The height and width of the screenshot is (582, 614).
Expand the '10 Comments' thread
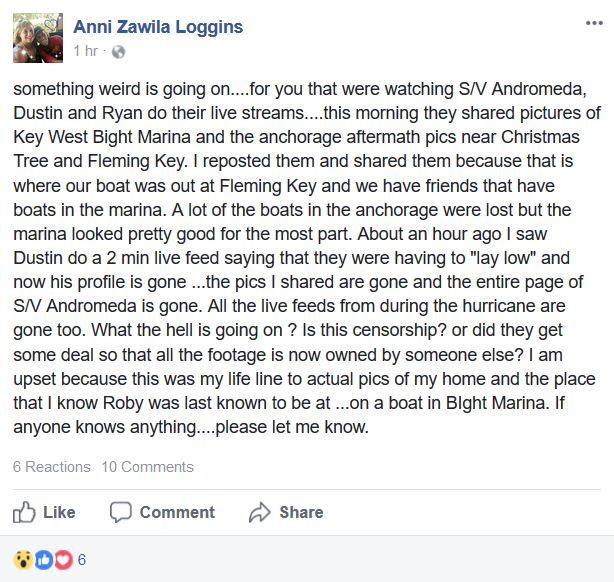(x=148, y=467)
